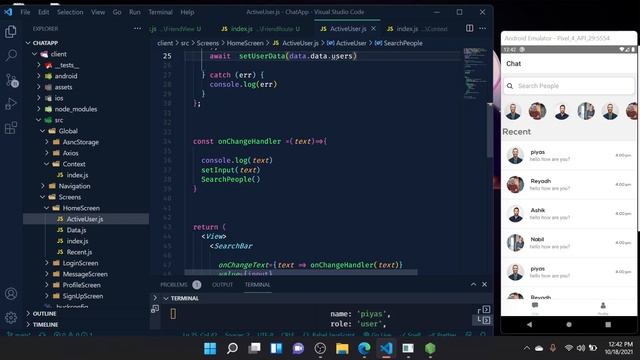Click line number 25 in the gutter
Viewport: 640px width, 360px height.
click(x=167, y=56)
